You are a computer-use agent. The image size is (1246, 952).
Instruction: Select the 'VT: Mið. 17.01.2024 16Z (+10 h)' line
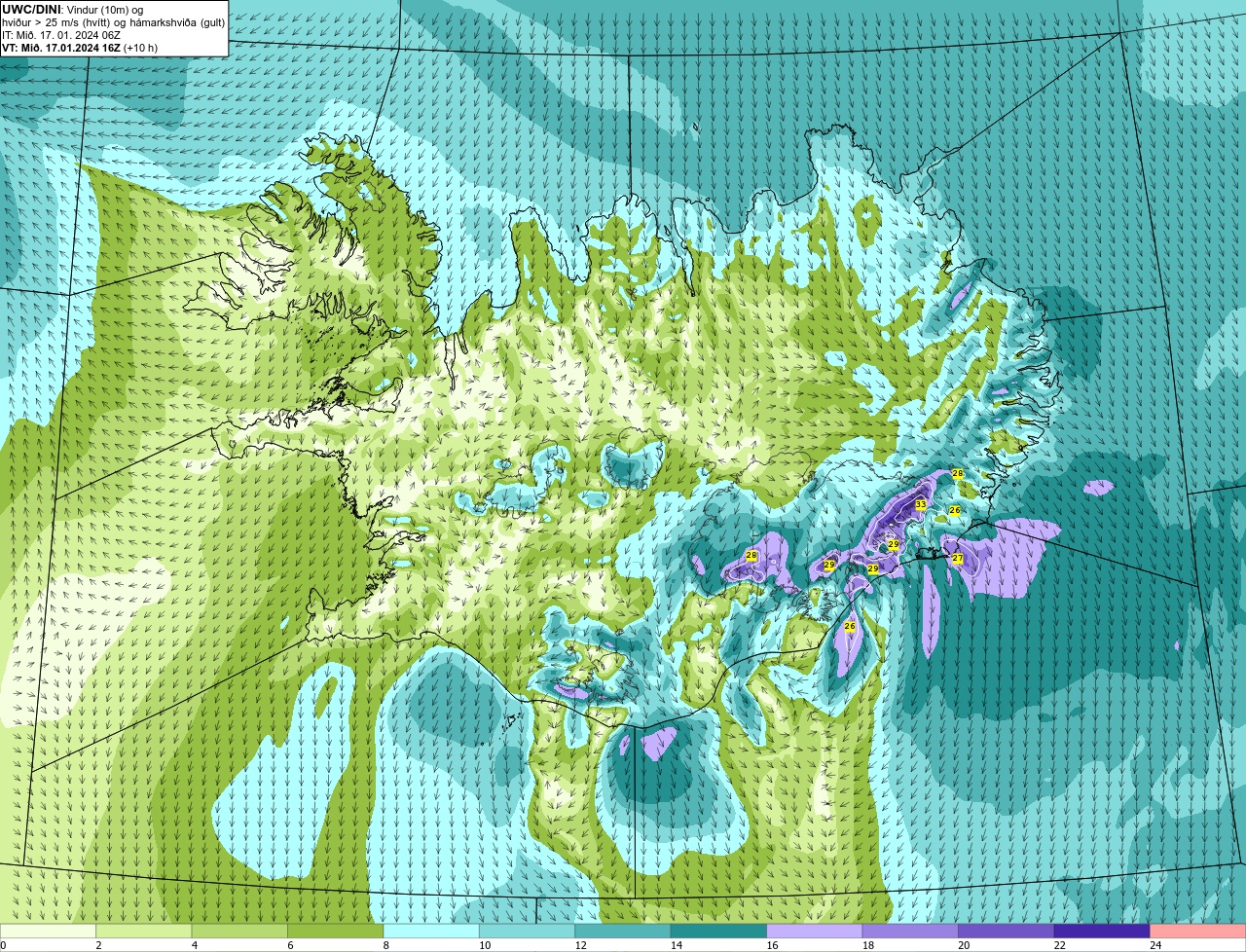(80, 48)
